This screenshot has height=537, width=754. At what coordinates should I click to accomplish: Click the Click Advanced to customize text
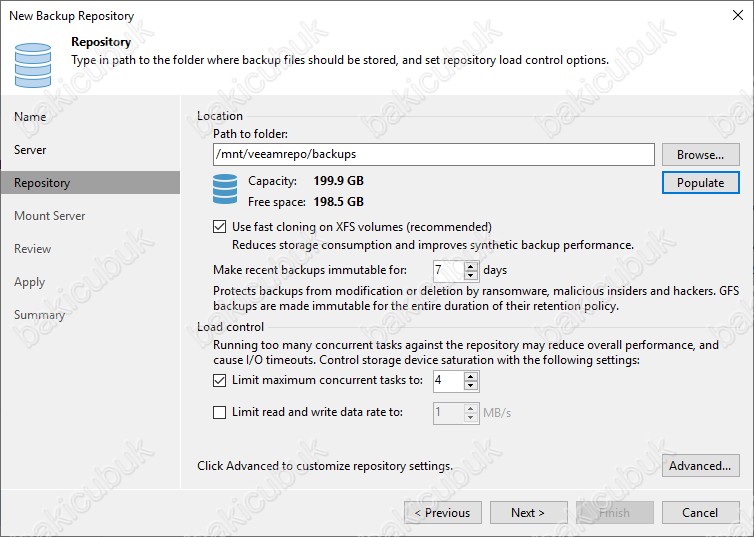(325, 466)
